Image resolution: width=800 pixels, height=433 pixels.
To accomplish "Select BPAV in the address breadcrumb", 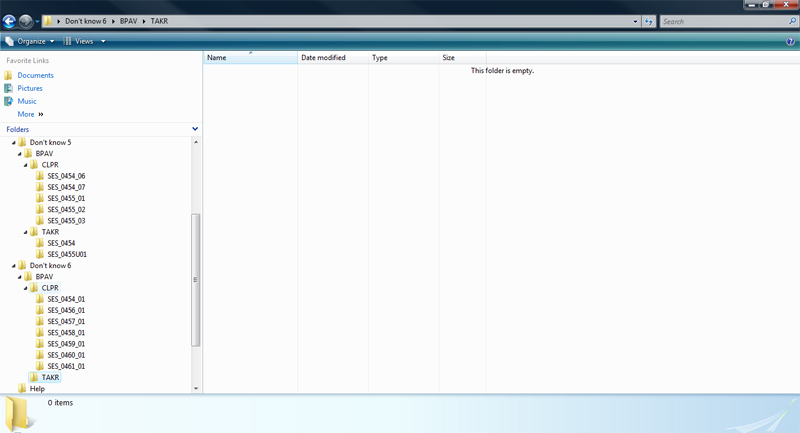I will [x=128, y=21].
